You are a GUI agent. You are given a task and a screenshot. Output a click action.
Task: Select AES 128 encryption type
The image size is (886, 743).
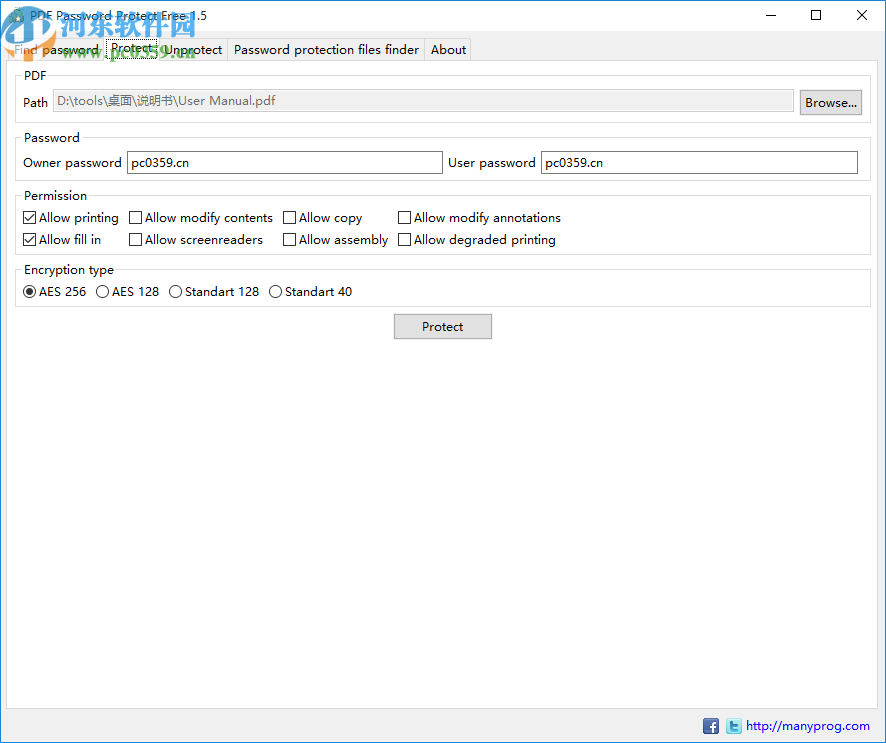click(x=102, y=291)
